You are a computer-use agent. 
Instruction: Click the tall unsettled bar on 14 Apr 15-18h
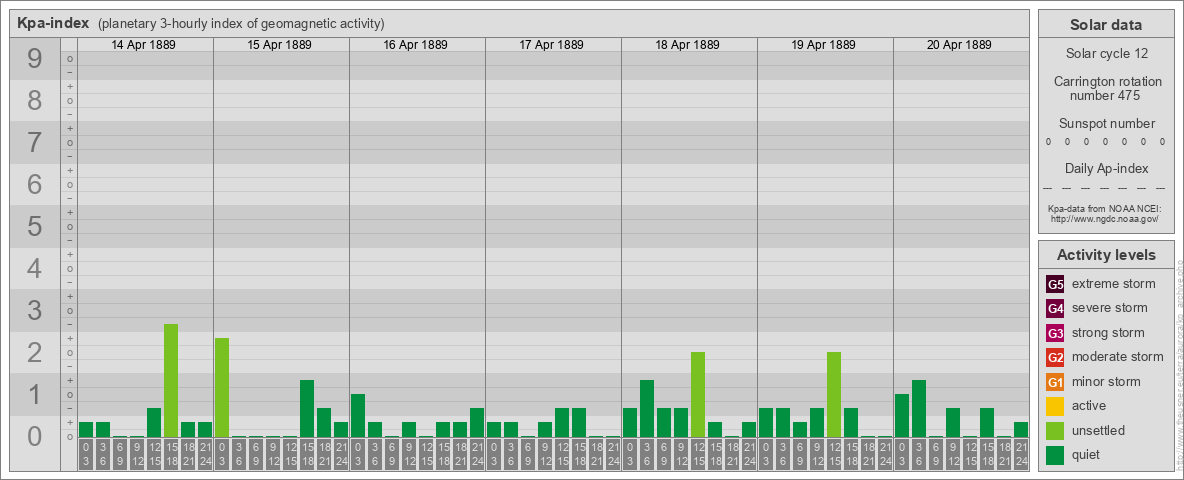(171, 380)
